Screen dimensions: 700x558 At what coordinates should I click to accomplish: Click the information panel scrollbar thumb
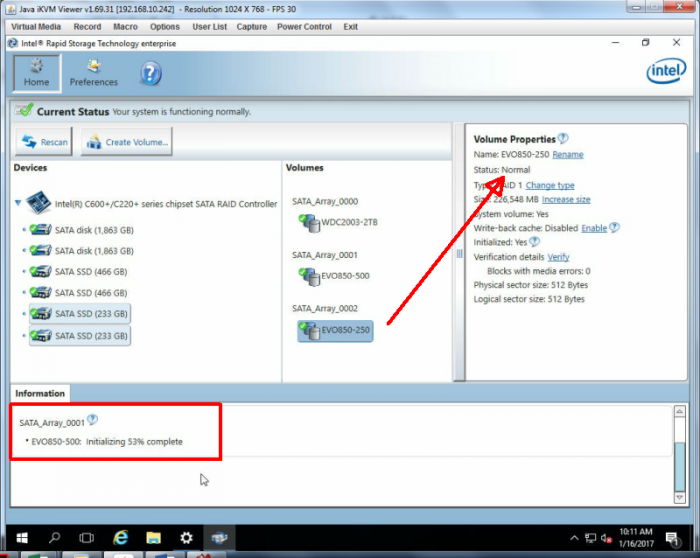(x=679, y=466)
